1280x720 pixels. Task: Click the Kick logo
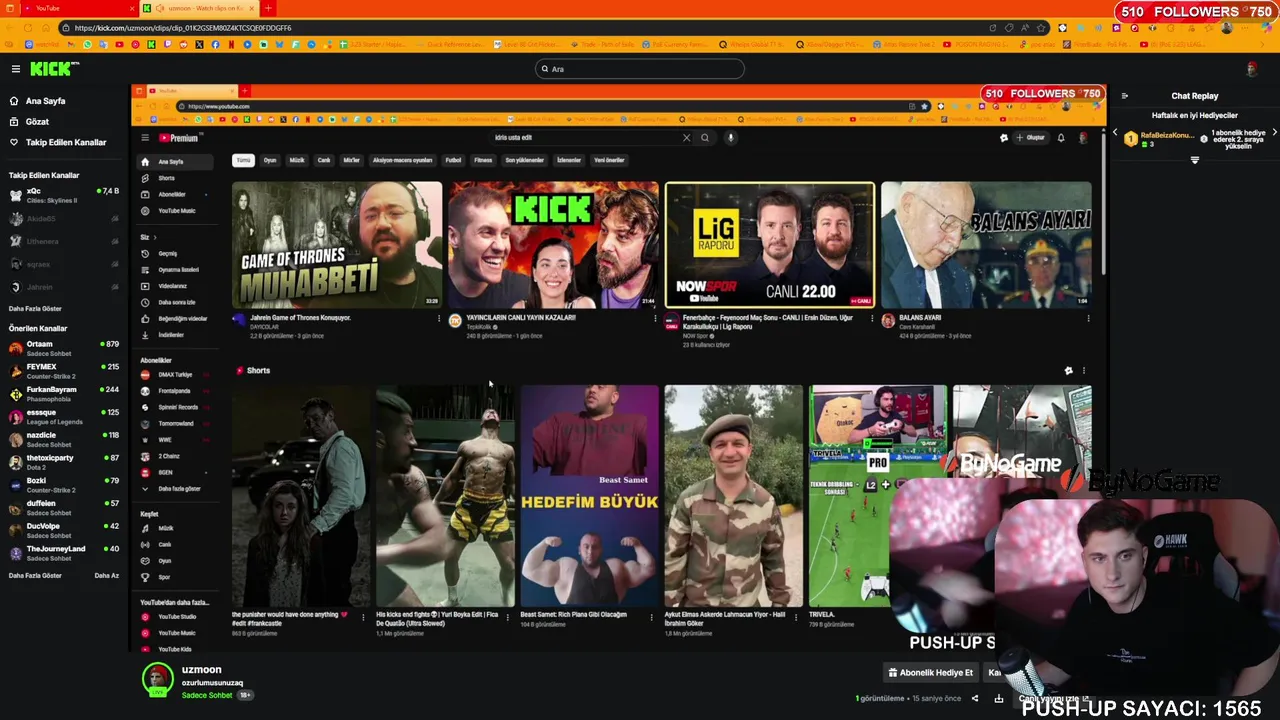[53, 69]
